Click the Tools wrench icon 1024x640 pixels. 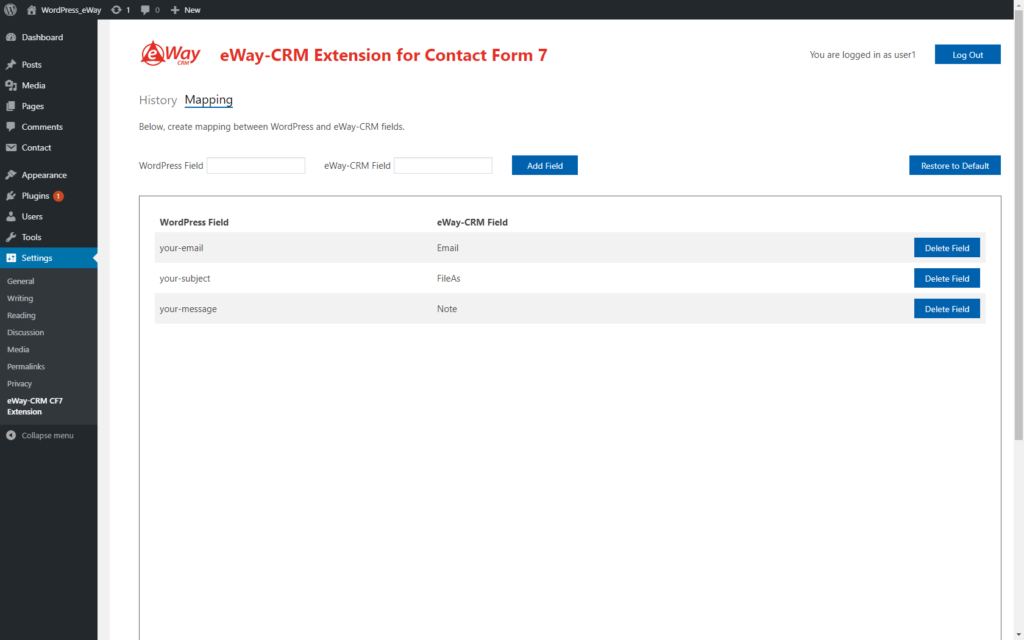[x=11, y=237]
